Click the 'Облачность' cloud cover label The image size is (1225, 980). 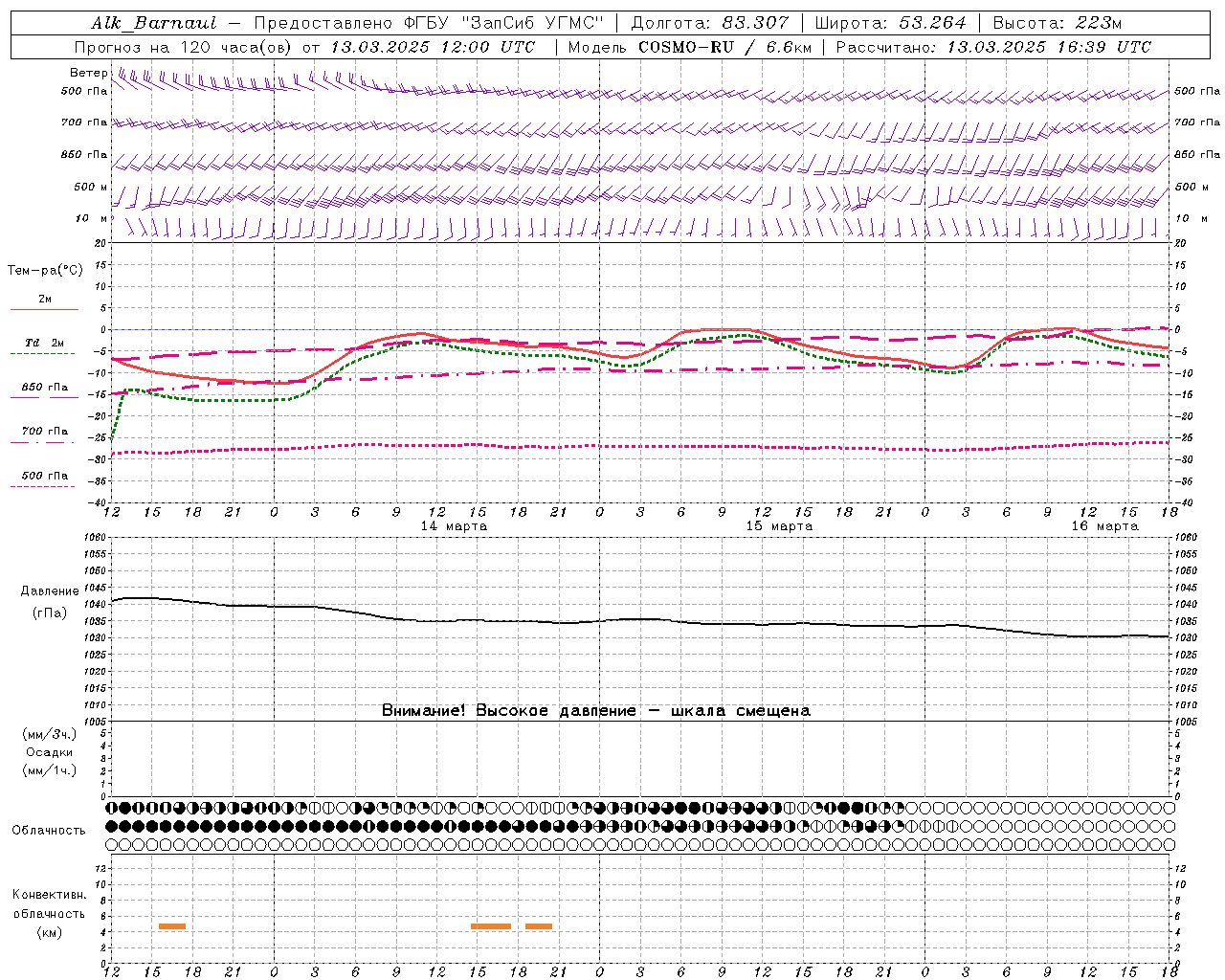pos(49,830)
